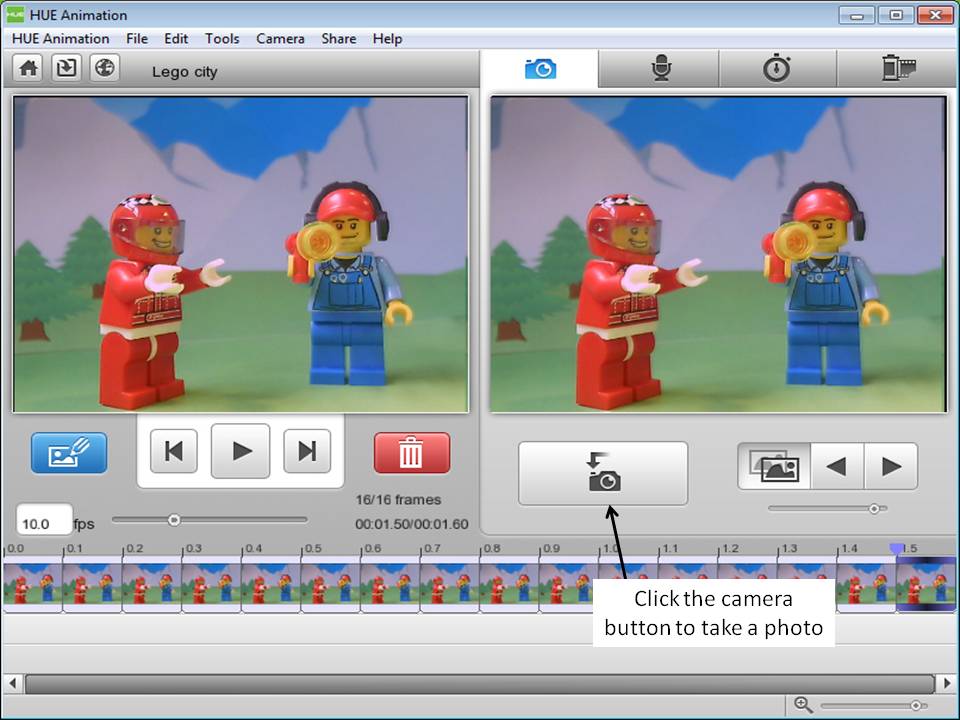Click the timeline scrollbar right arrow

[947, 683]
